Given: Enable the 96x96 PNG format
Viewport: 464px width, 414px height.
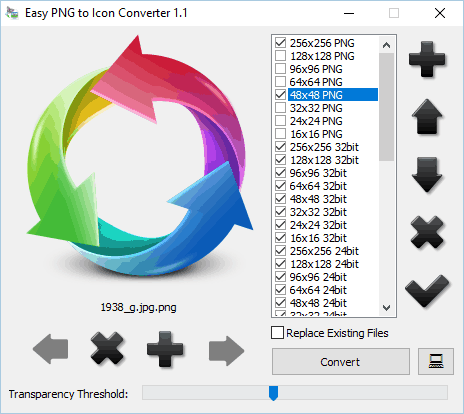Looking at the screenshot, I should (281, 69).
